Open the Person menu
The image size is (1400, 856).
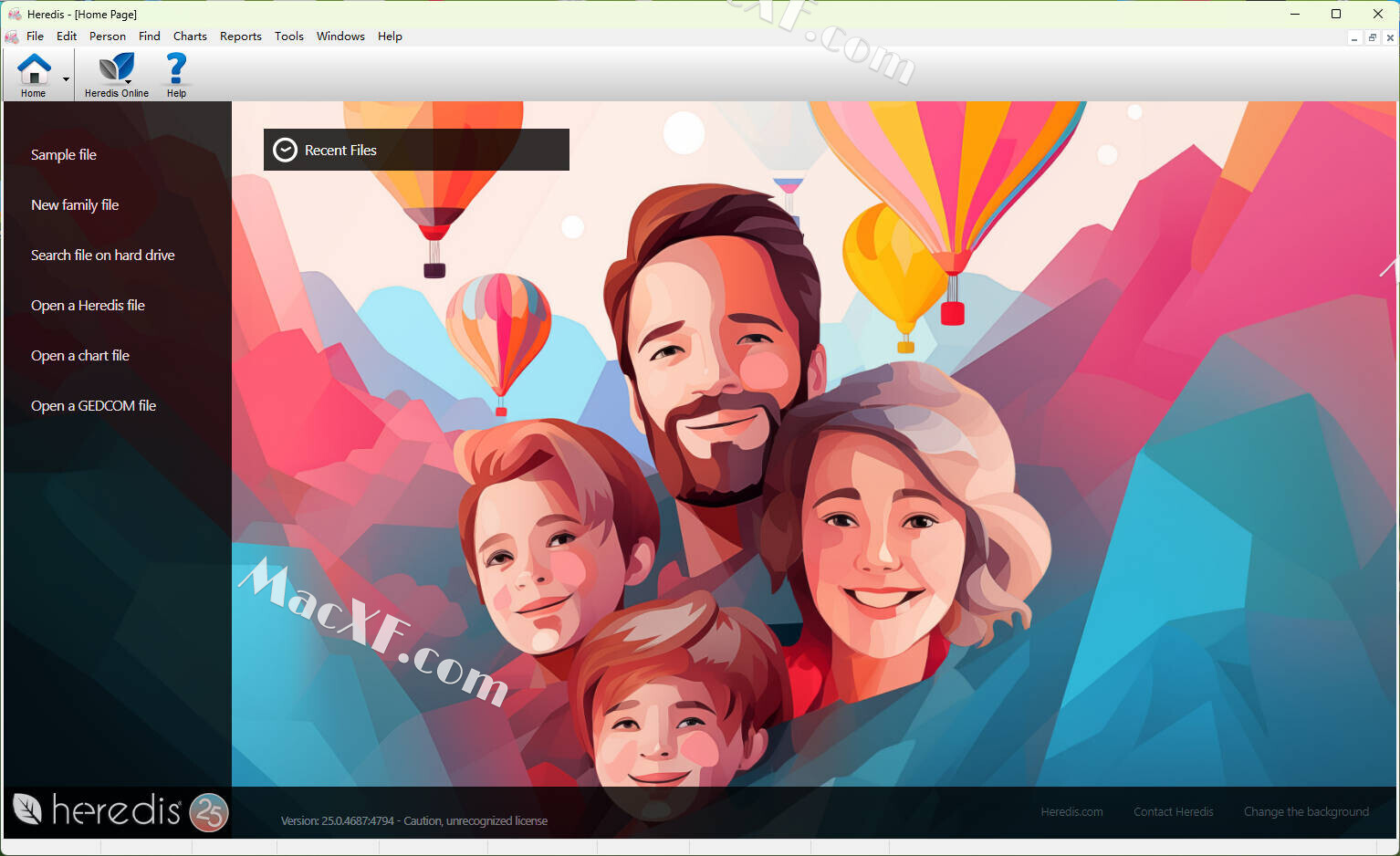tap(107, 37)
